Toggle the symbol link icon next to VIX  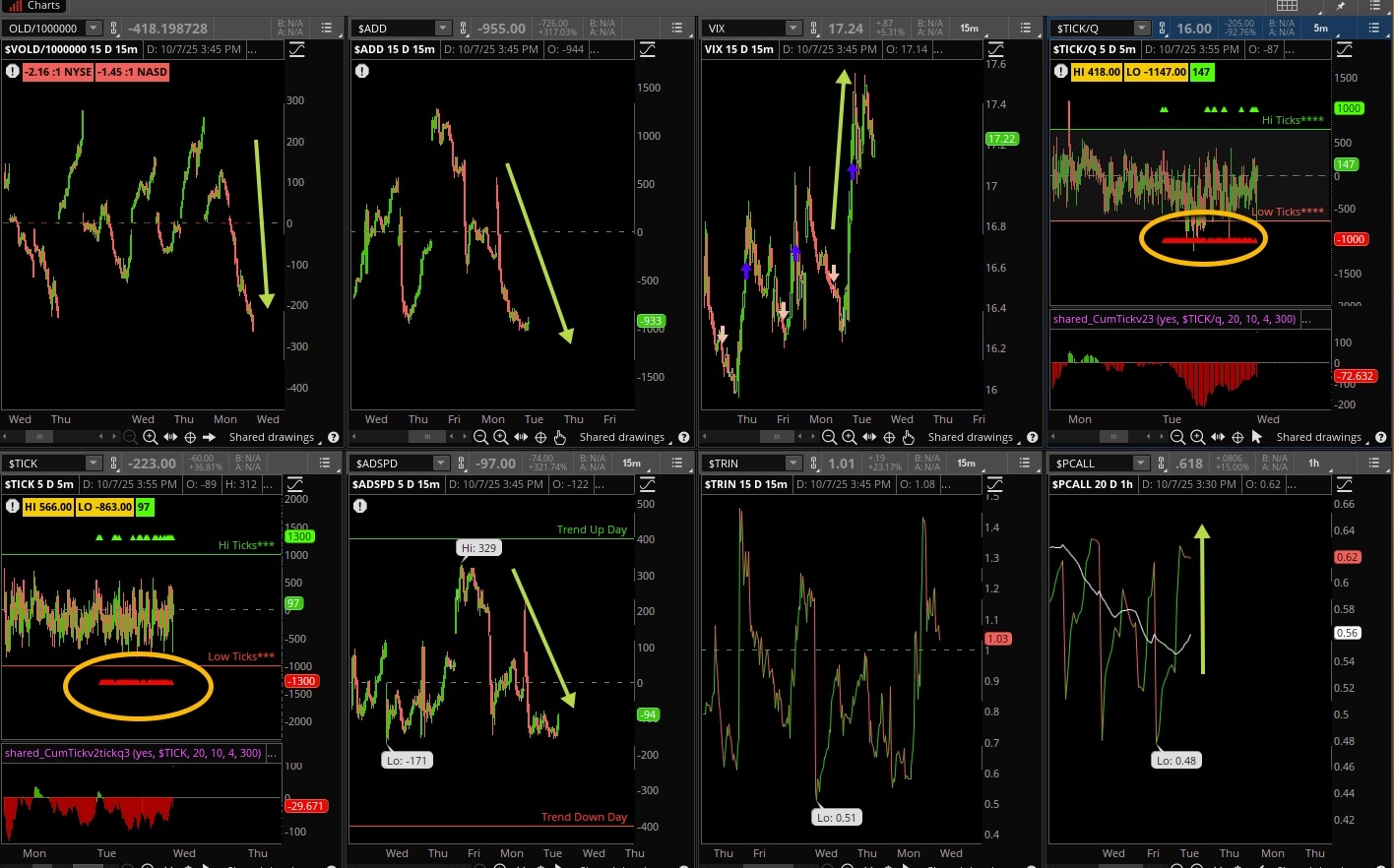814,29
